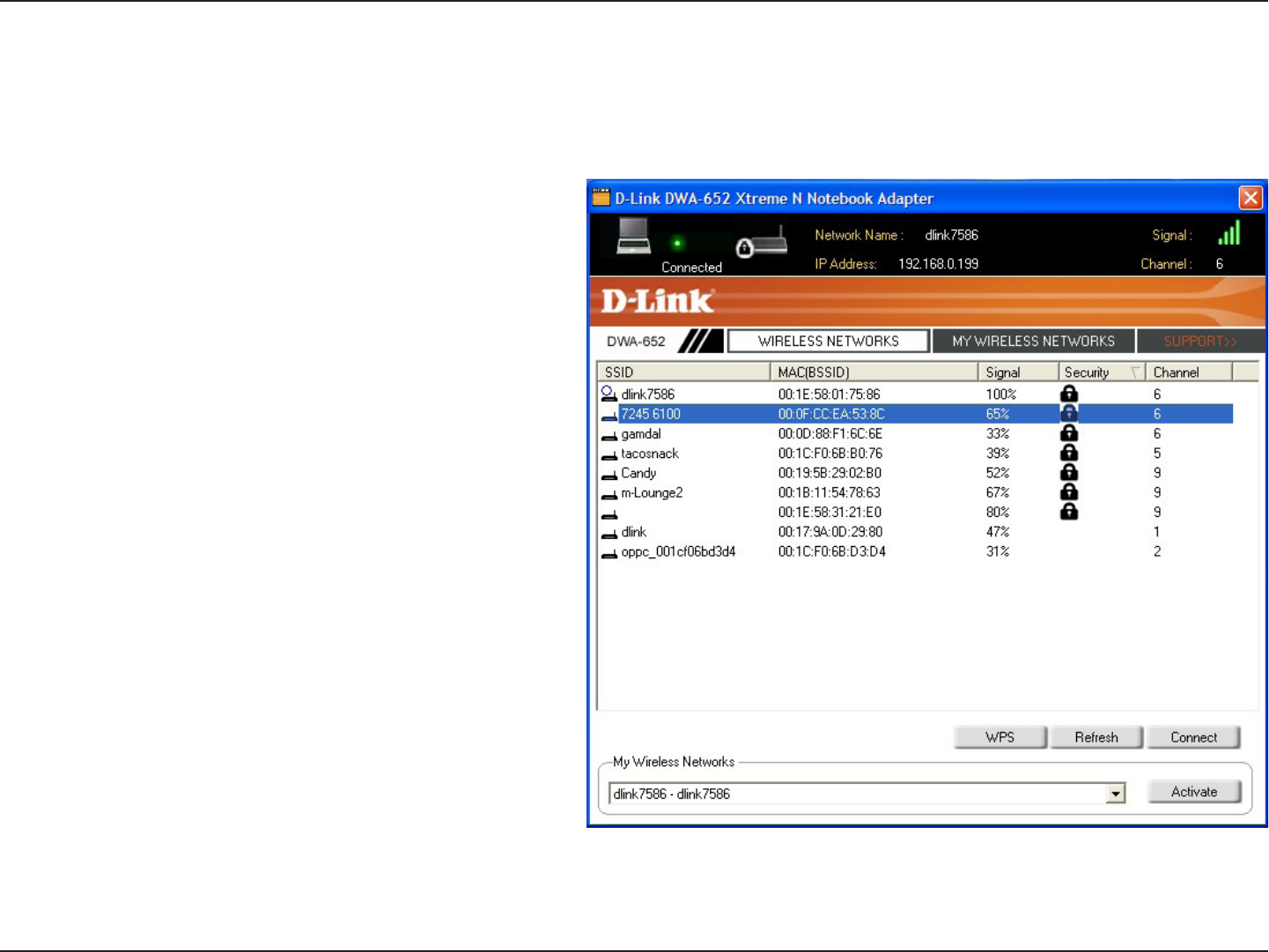This screenshot has width=1269, height=952.
Task: Click MAC address 00:17:9A:0D:29:80
Action: (830, 532)
